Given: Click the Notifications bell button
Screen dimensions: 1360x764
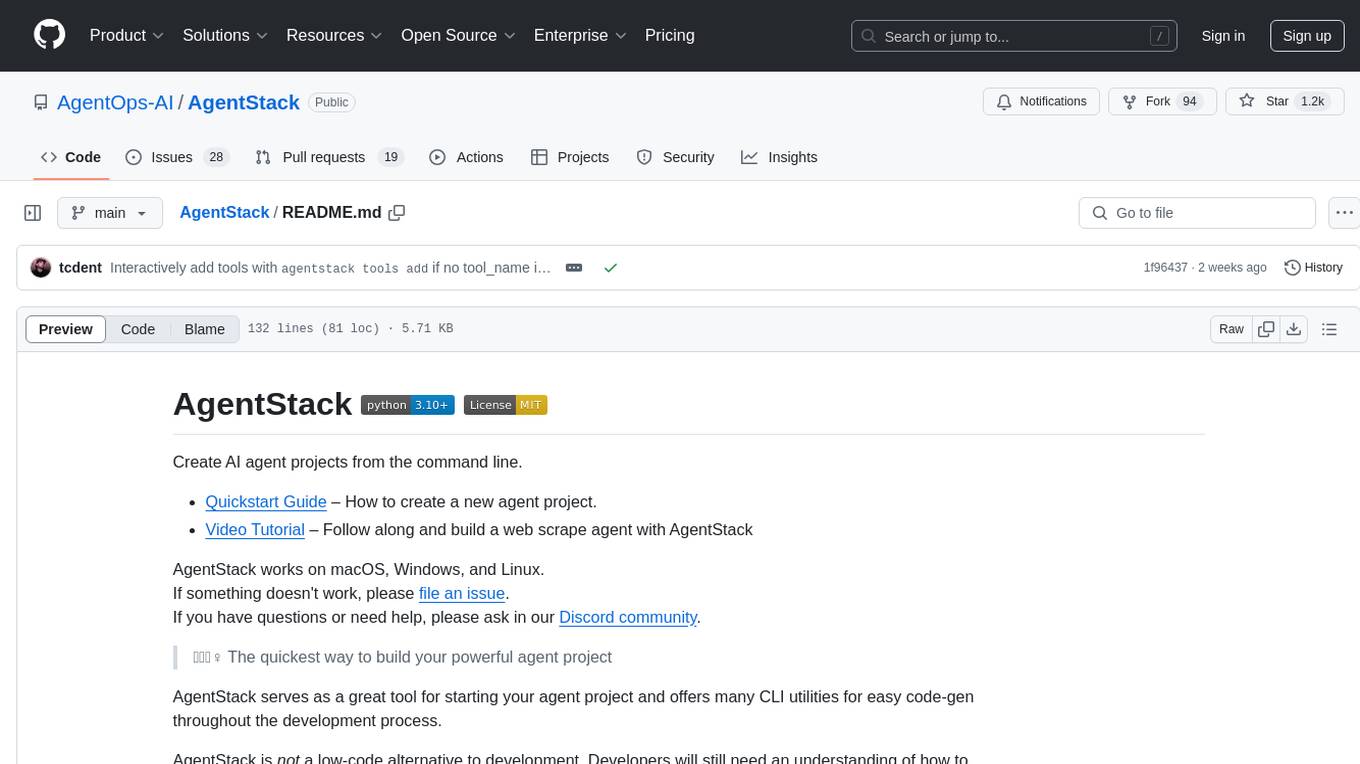Looking at the screenshot, I should point(1042,102).
